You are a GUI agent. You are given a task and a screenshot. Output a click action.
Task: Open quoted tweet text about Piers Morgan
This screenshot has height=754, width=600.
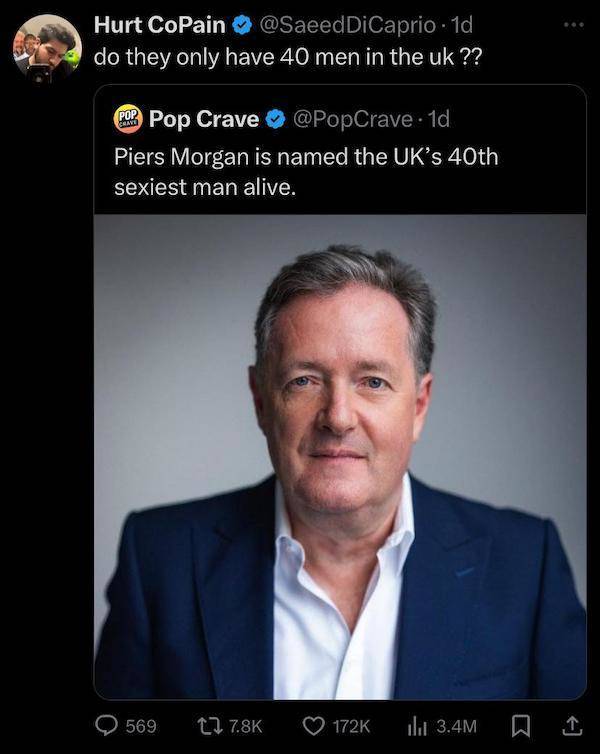pos(305,171)
